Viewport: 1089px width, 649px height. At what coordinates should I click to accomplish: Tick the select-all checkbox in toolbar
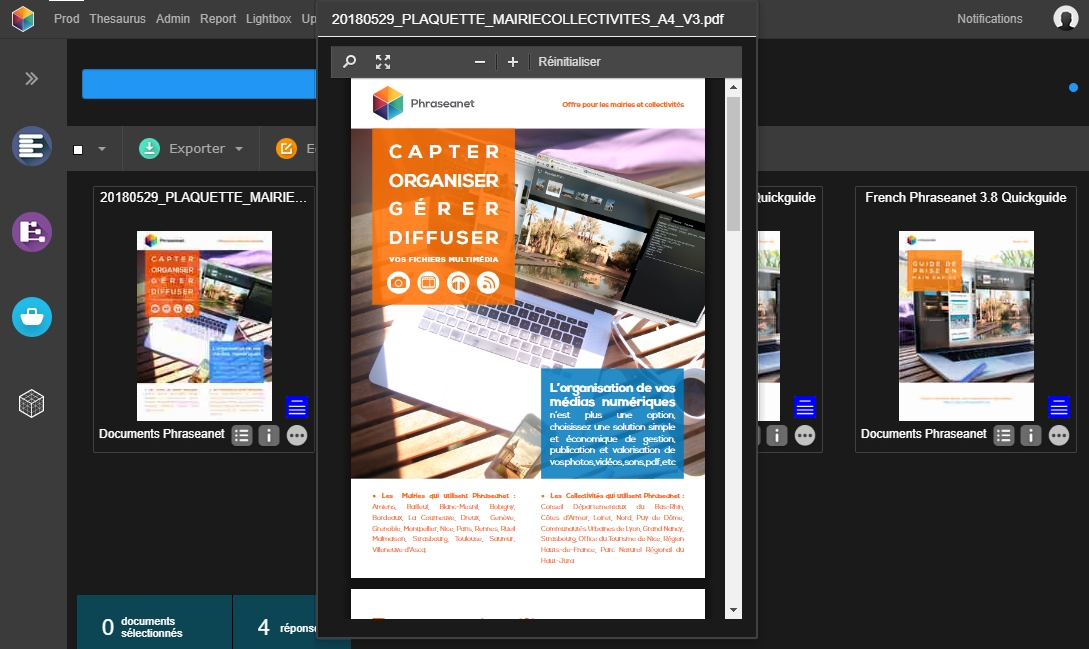click(78, 150)
